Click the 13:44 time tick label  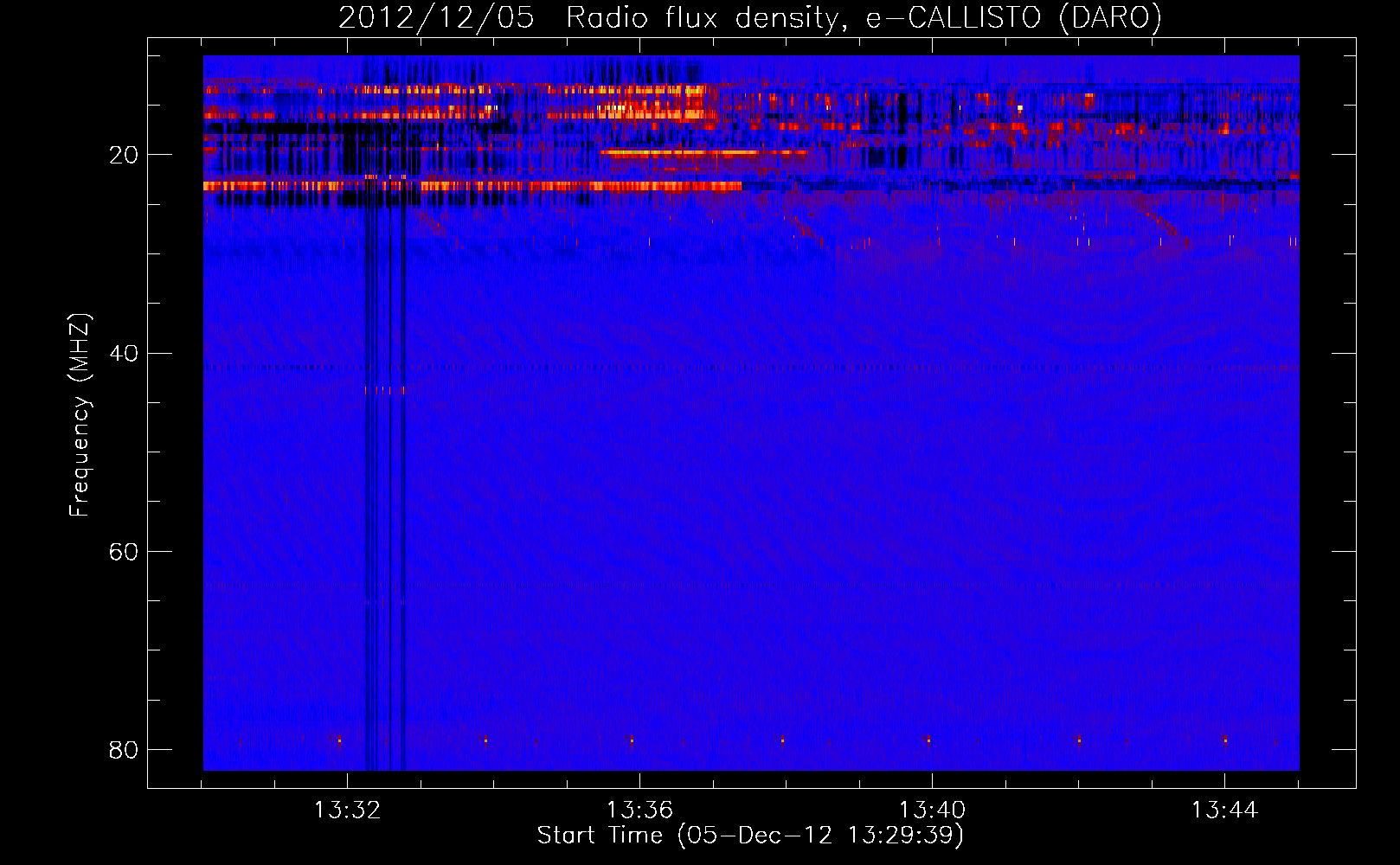click(1224, 811)
